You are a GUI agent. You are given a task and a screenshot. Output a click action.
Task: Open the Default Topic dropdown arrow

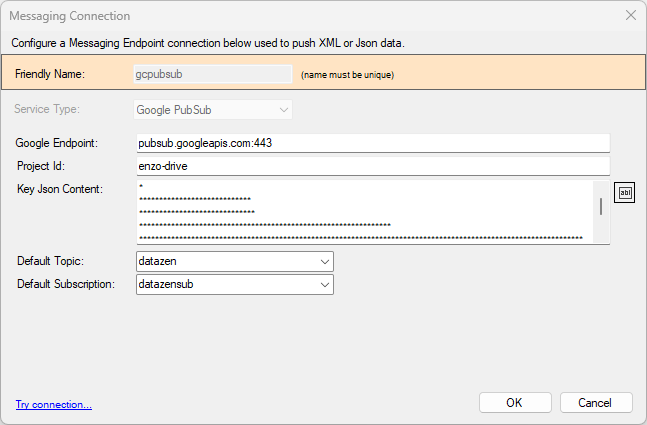[325, 262]
